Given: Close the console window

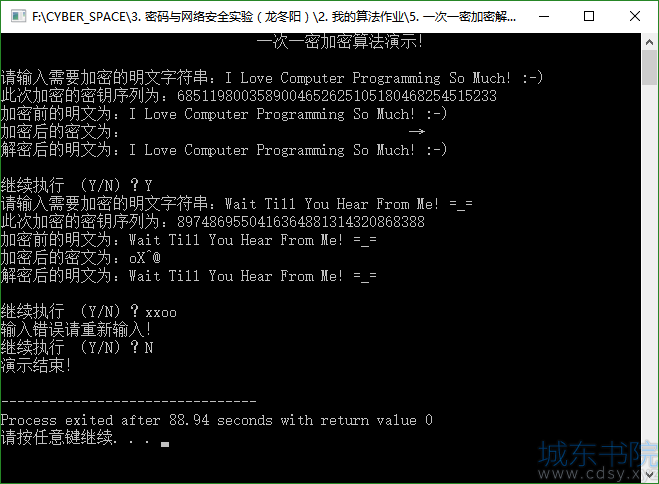Looking at the screenshot, I should [x=635, y=16].
